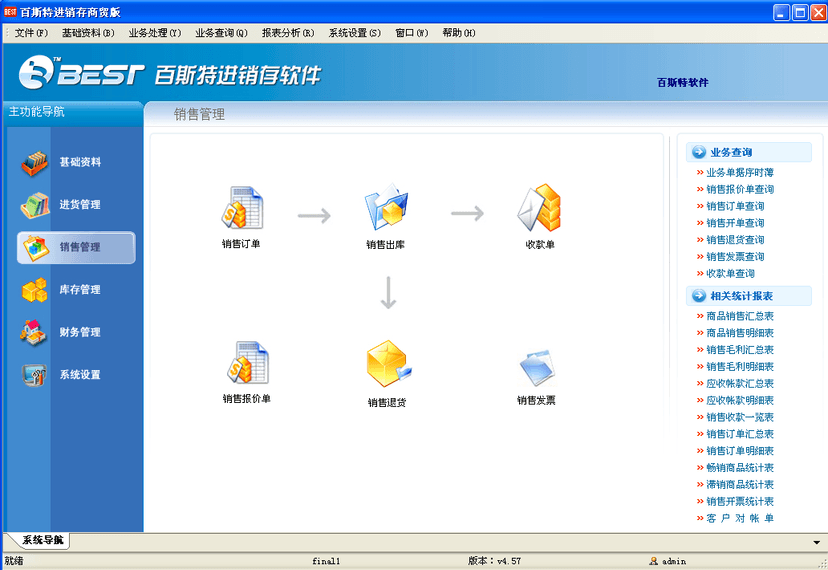Click the 百斯特软件 link in banner
The image size is (828, 570).
pyautogui.click(x=683, y=82)
